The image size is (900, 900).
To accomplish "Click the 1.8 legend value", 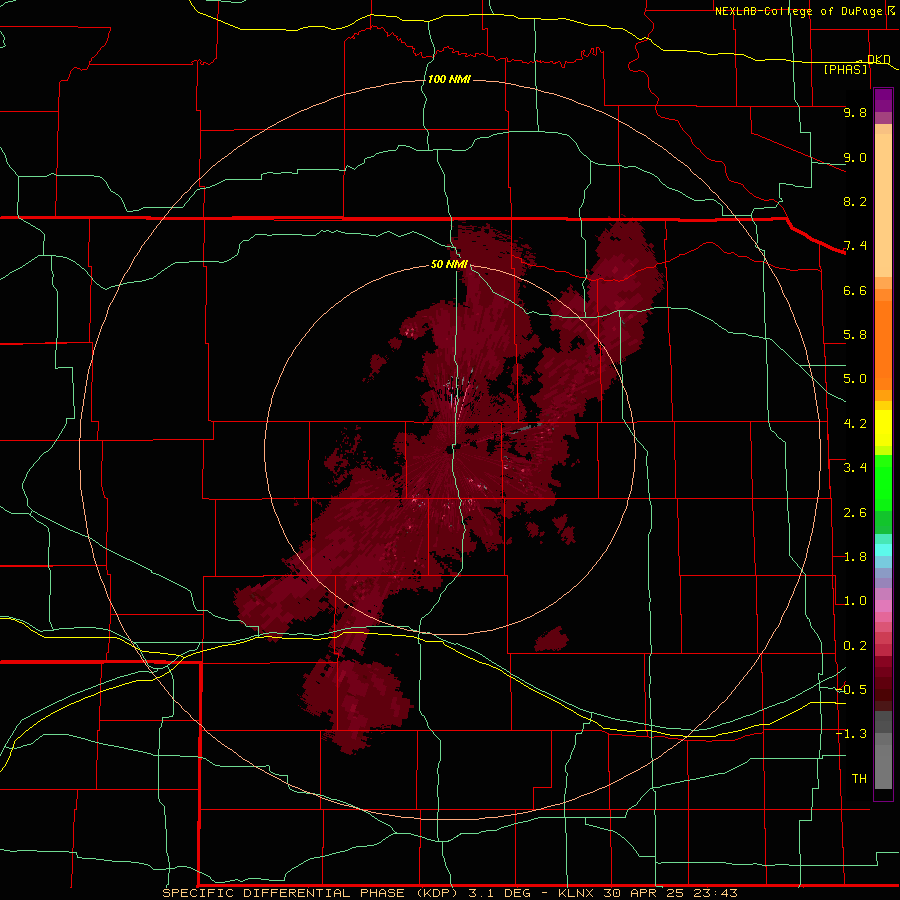I will click(x=855, y=557).
